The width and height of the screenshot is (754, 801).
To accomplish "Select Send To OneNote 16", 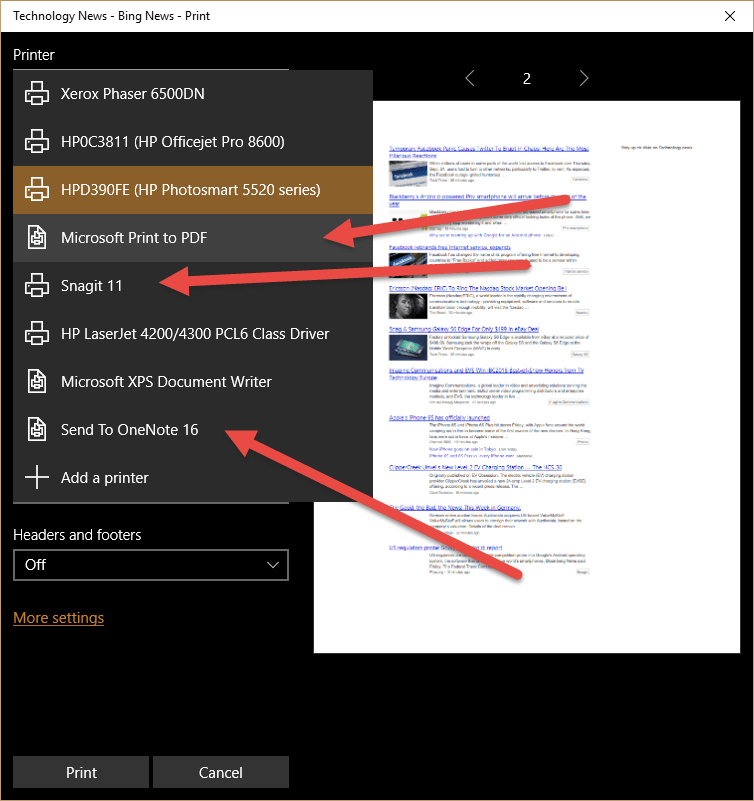I will pos(193,430).
